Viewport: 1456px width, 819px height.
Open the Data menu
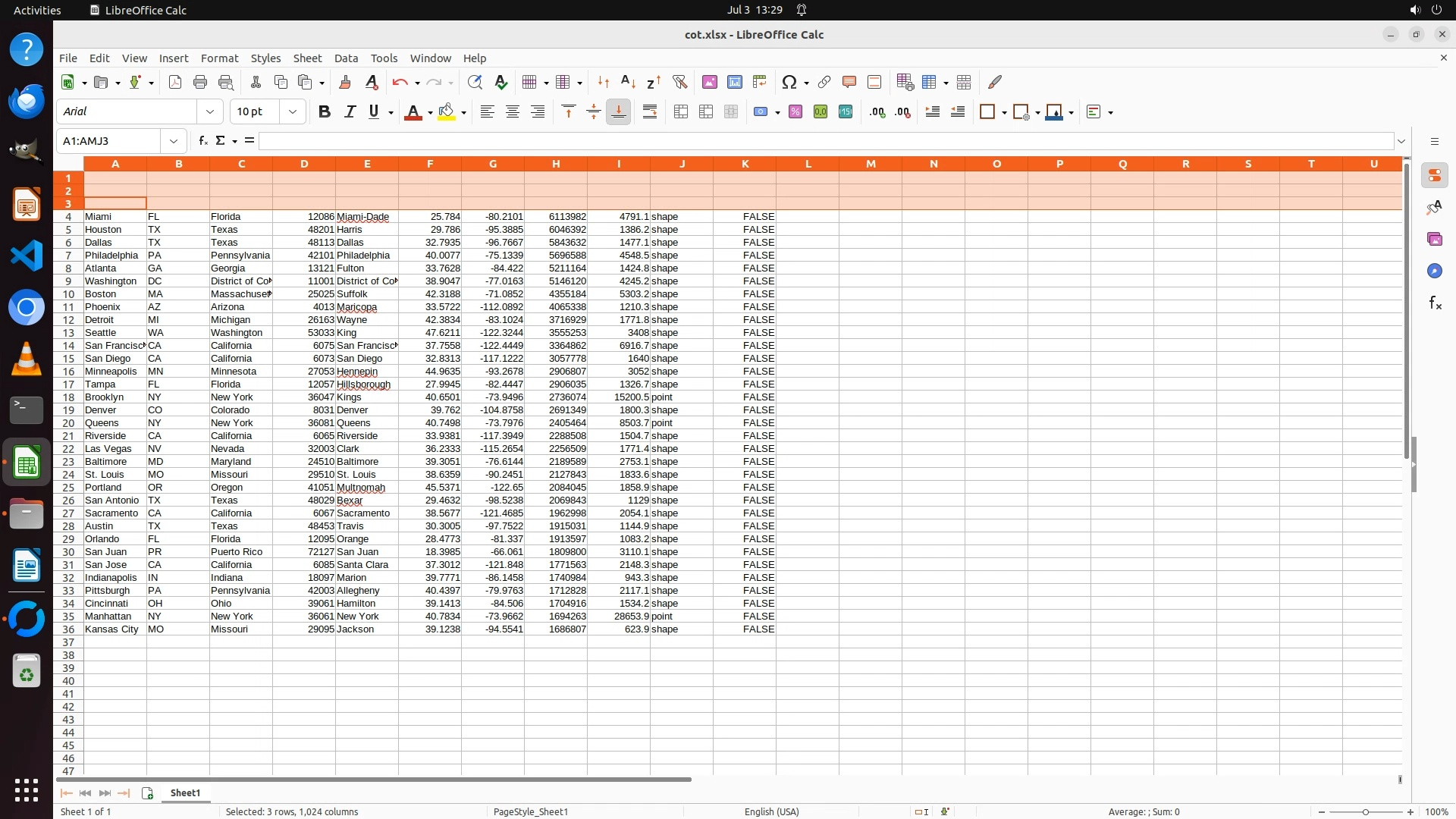pos(346,58)
